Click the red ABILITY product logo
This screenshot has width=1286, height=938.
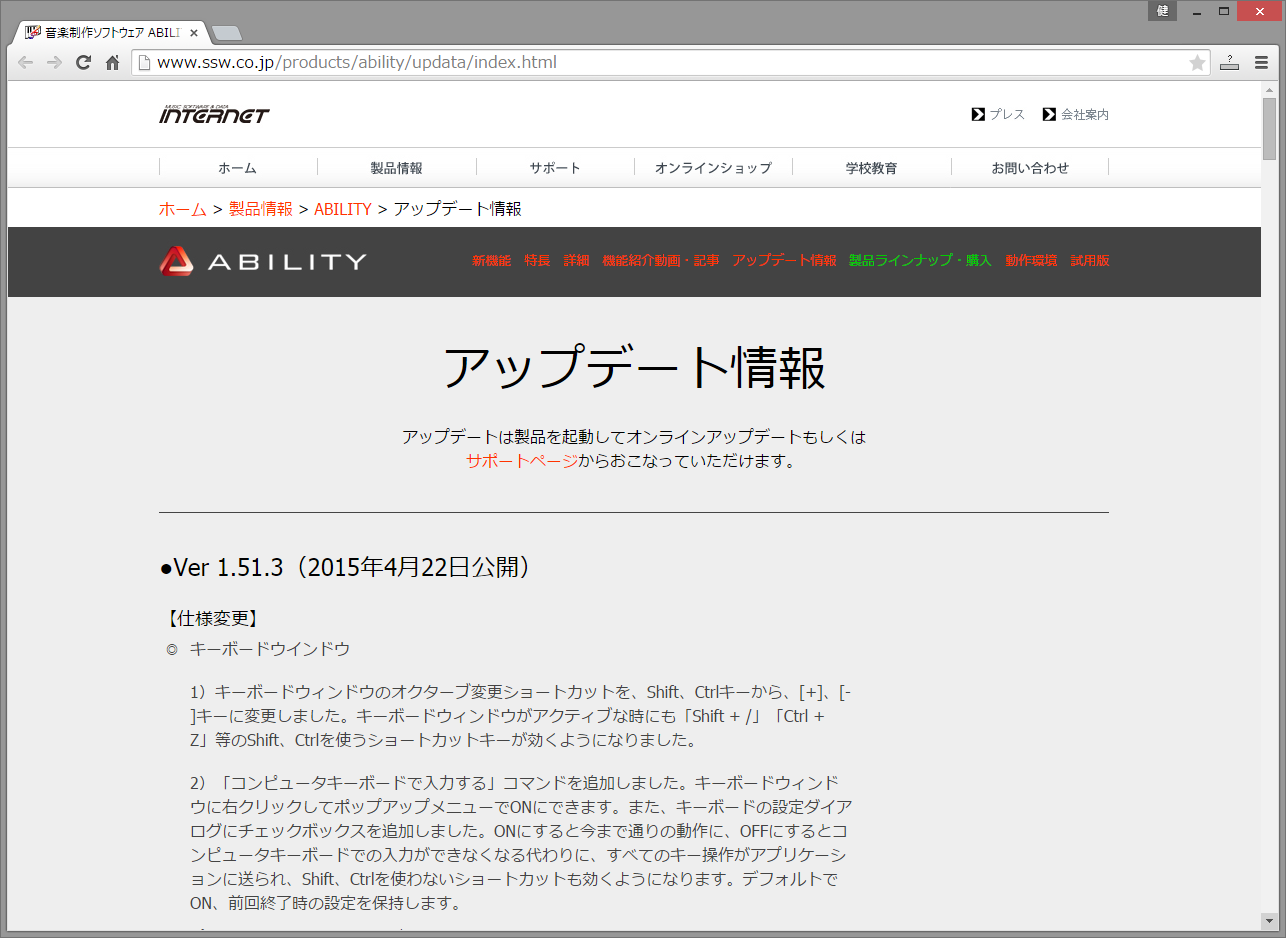pyautogui.click(x=263, y=262)
